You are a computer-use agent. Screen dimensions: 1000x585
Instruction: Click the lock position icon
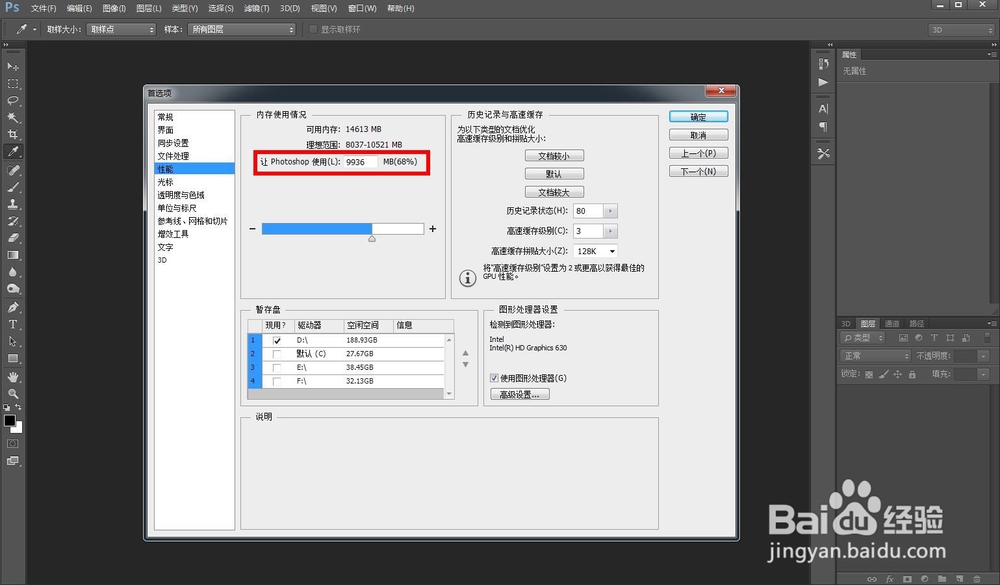pos(898,374)
